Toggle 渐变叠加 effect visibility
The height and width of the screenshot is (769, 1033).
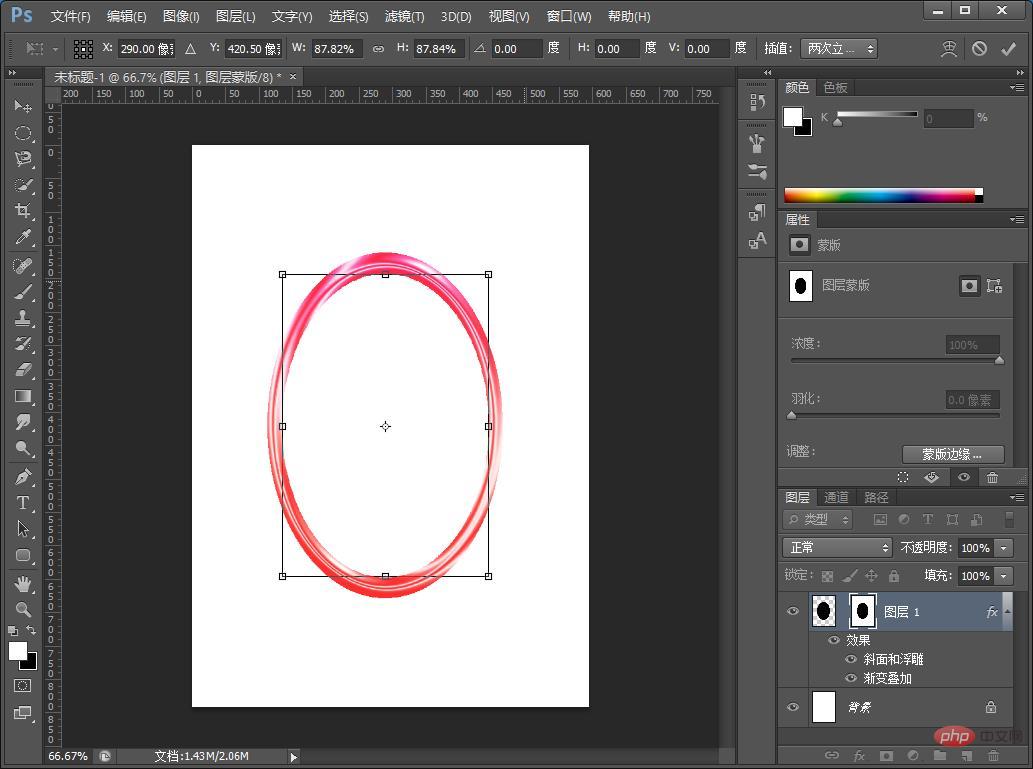click(851, 678)
